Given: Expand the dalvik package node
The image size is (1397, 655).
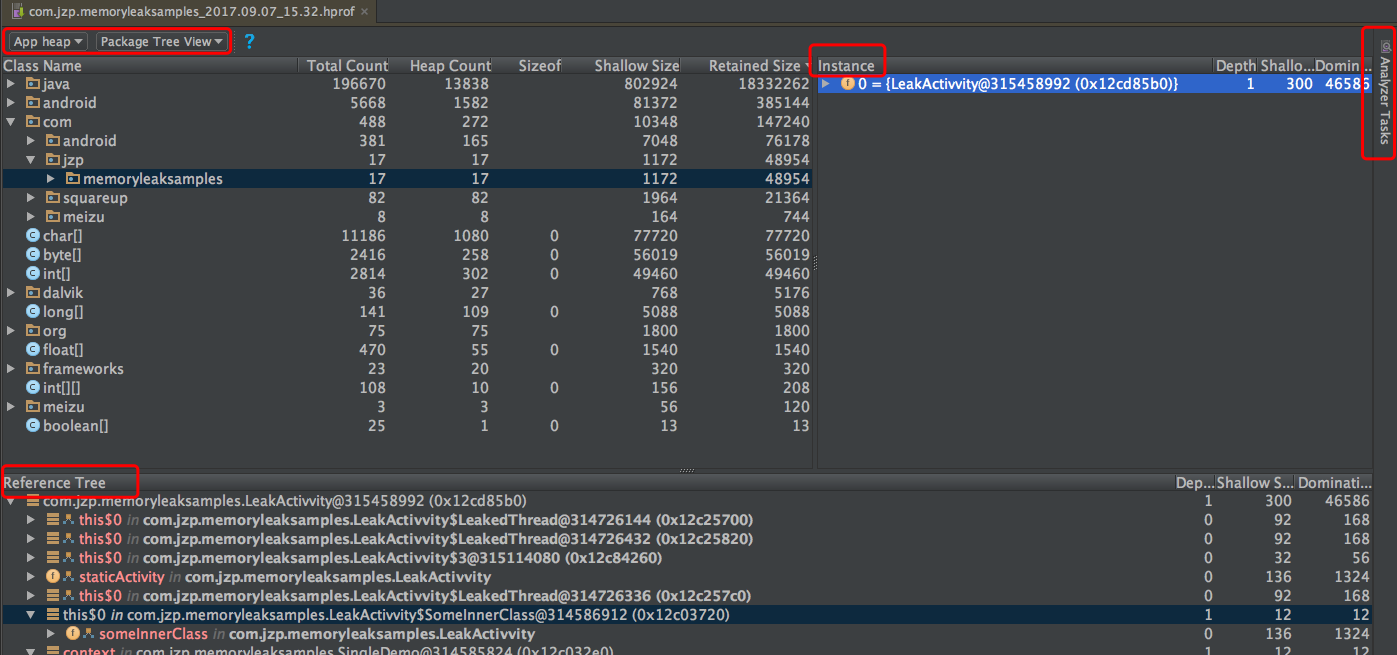Looking at the screenshot, I should click(x=11, y=293).
